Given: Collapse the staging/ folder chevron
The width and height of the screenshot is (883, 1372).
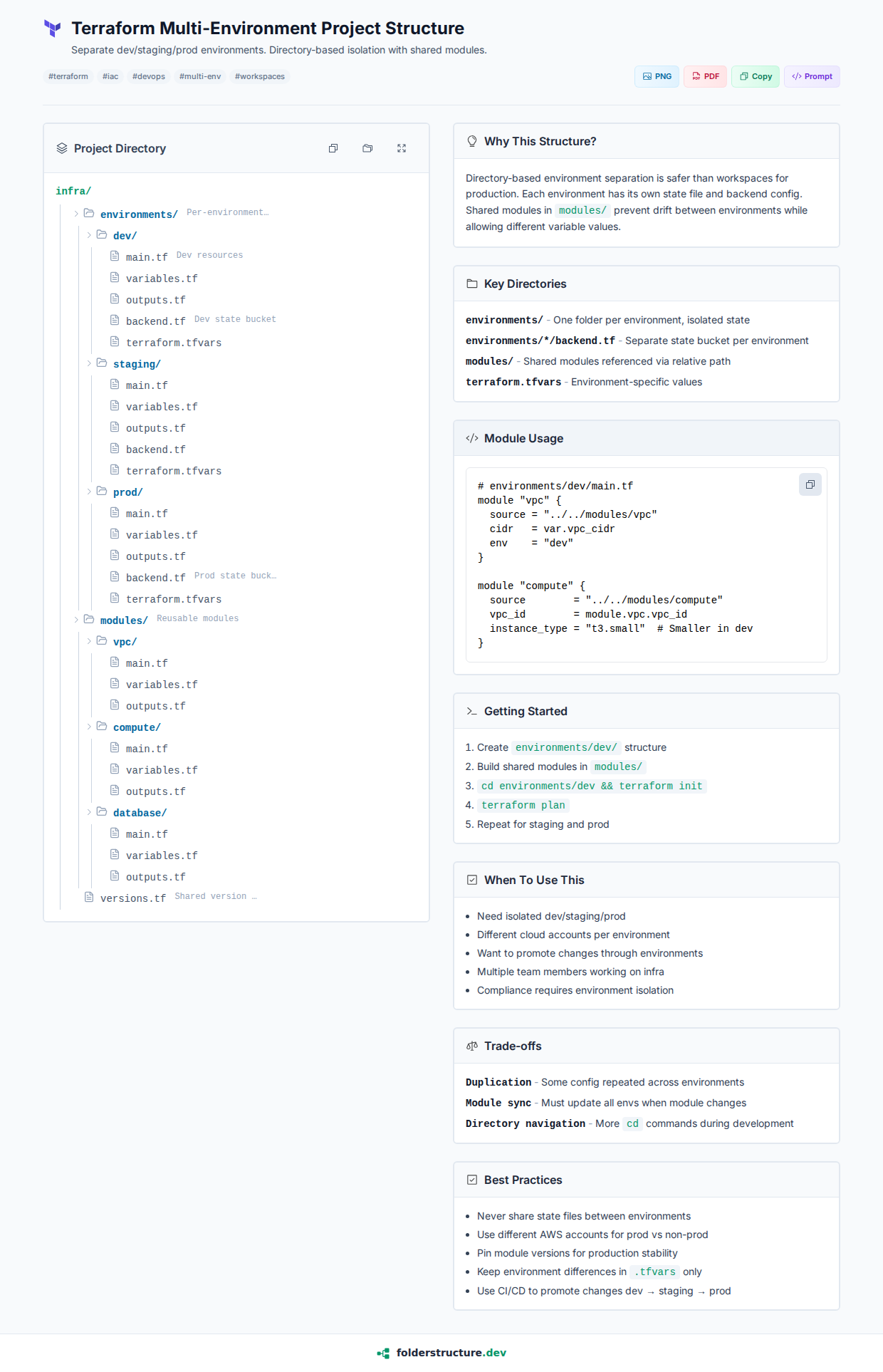Looking at the screenshot, I should pyautogui.click(x=89, y=363).
